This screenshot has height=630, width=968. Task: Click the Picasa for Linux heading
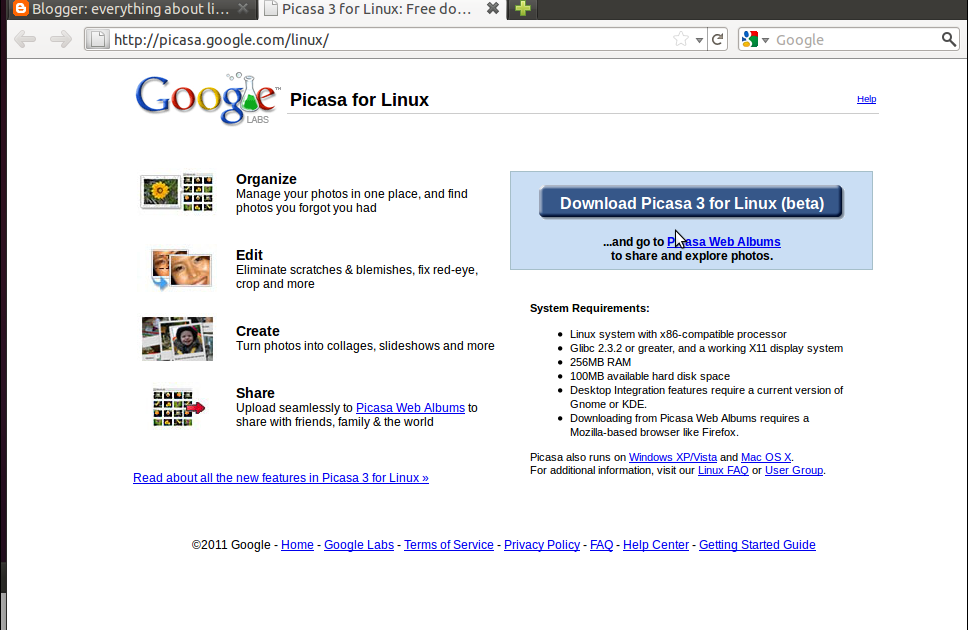tap(359, 99)
